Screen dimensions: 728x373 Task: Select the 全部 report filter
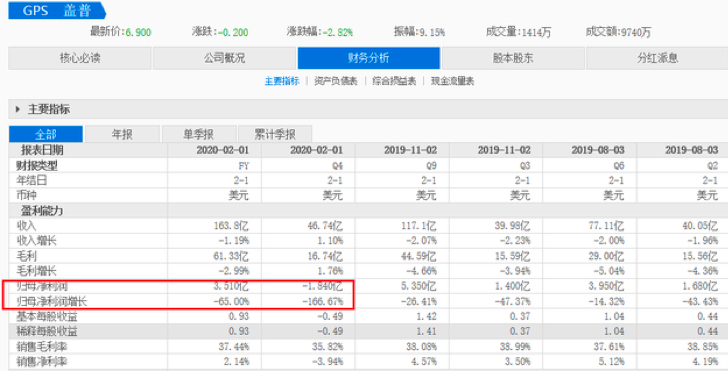(x=46, y=134)
